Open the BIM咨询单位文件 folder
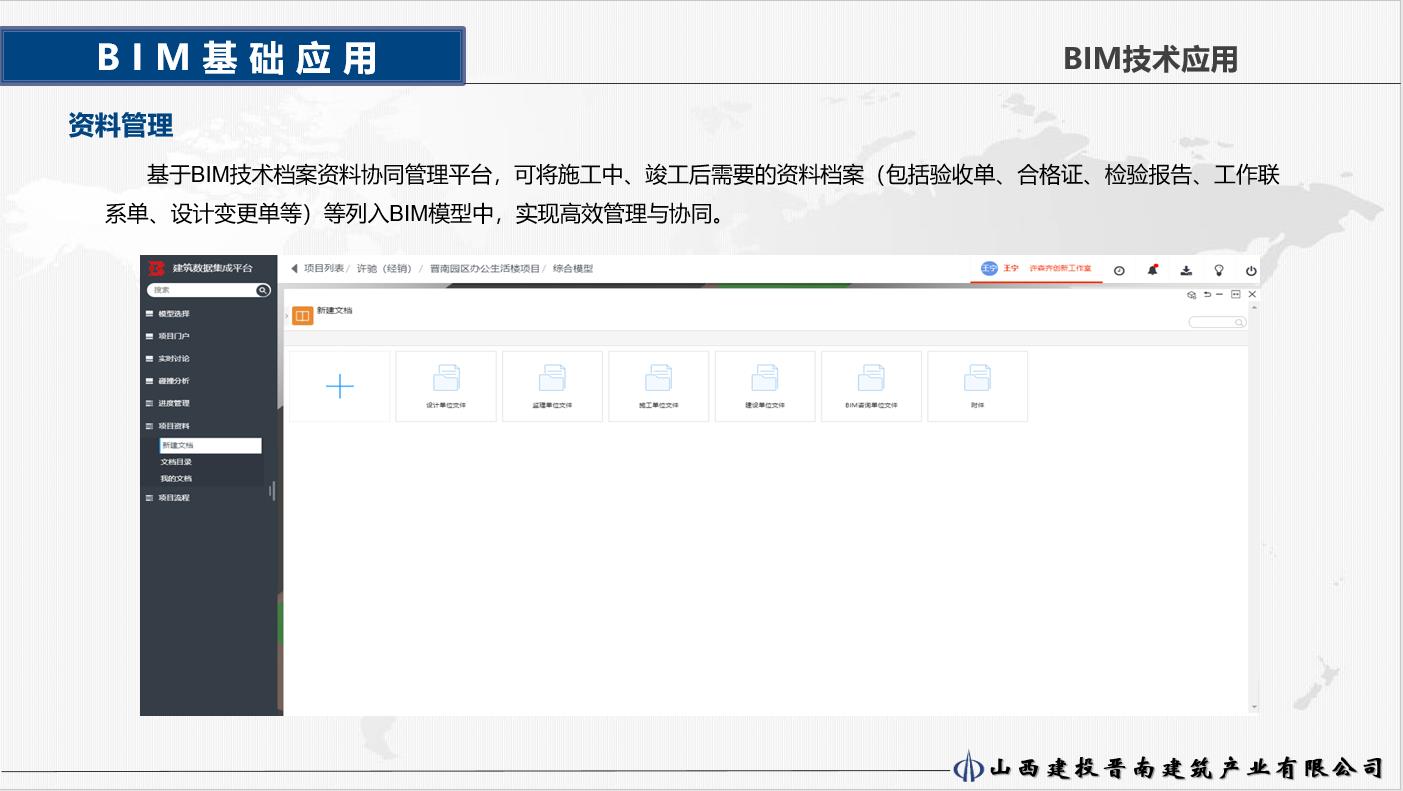The width and height of the screenshot is (1403, 791). [x=871, y=386]
